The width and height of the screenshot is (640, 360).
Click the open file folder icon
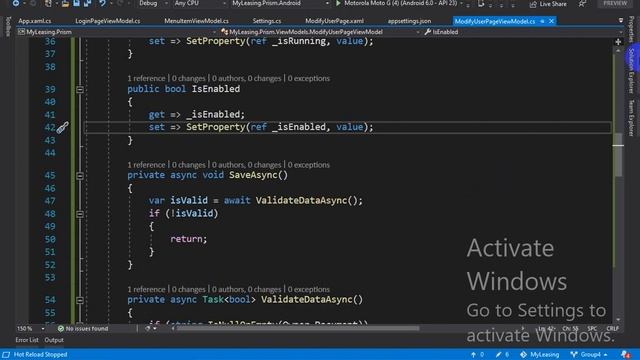click(x=65, y=3)
